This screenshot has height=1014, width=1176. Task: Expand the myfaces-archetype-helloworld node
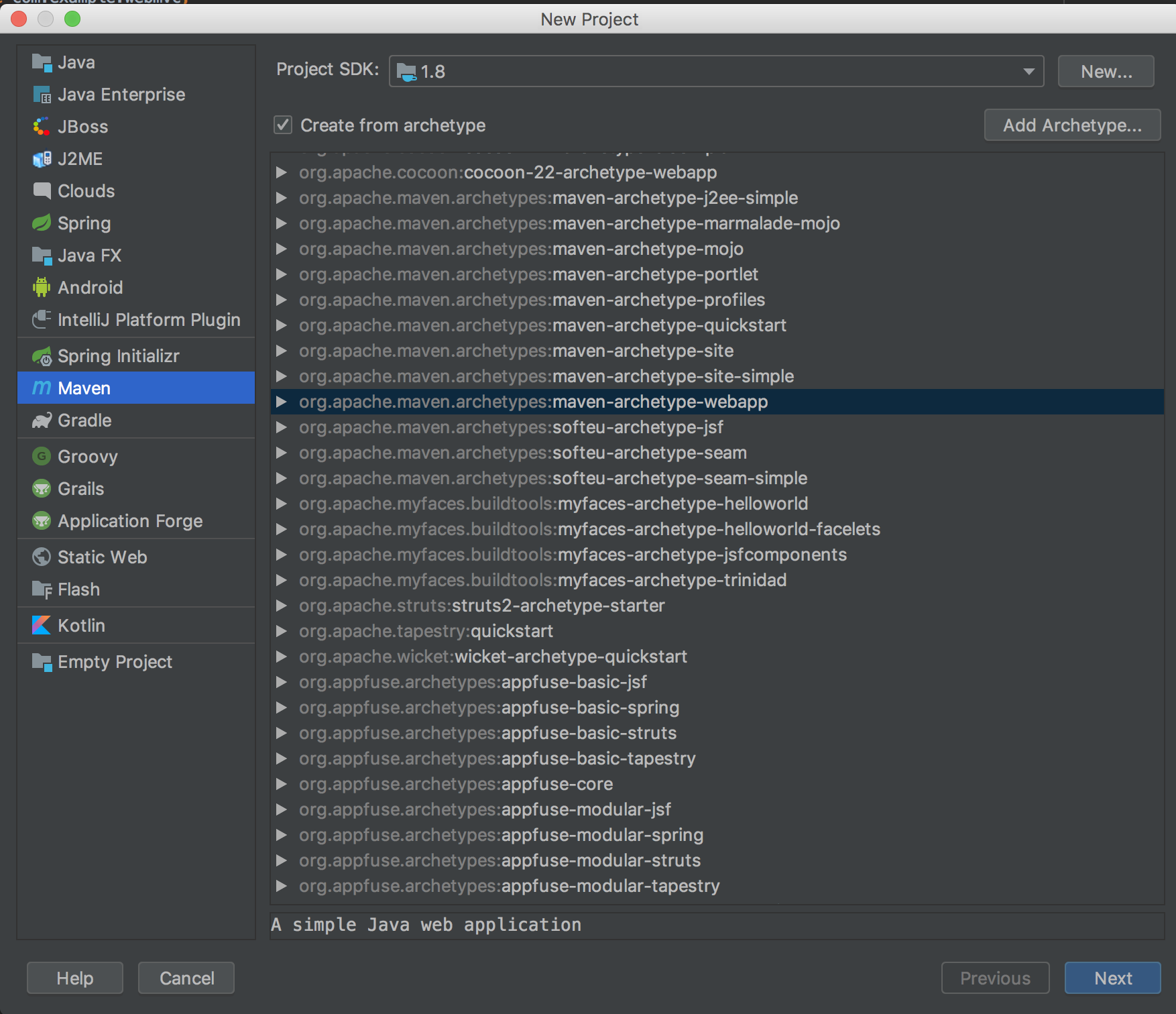point(282,504)
